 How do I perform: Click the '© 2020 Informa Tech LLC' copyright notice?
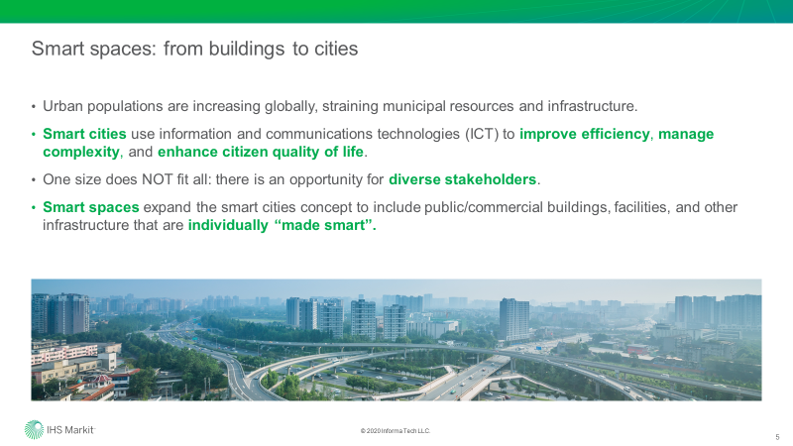(395, 431)
